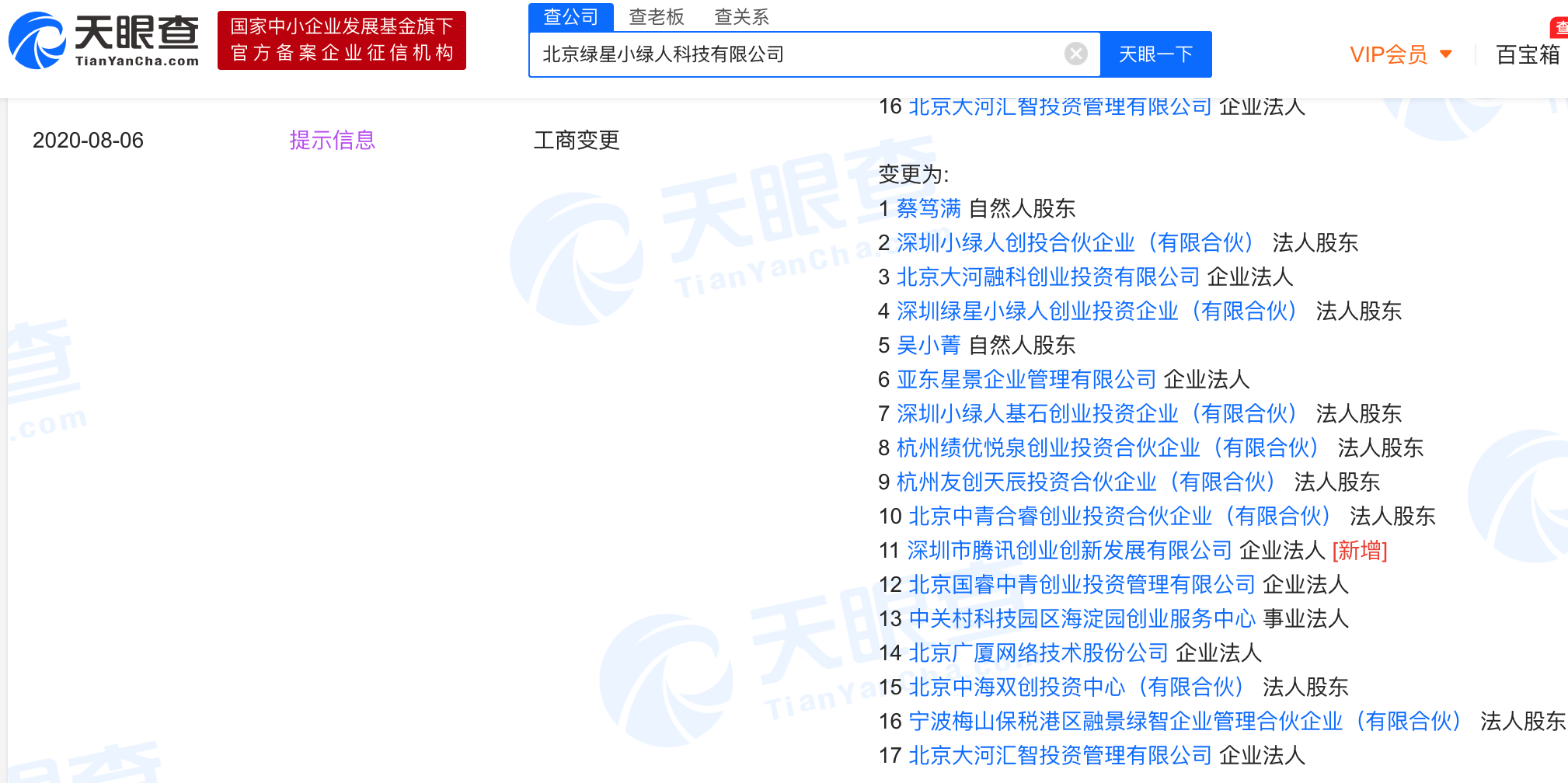Open 北京中青合睿创业投资合伙企业（有限合伙）

point(1120,516)
